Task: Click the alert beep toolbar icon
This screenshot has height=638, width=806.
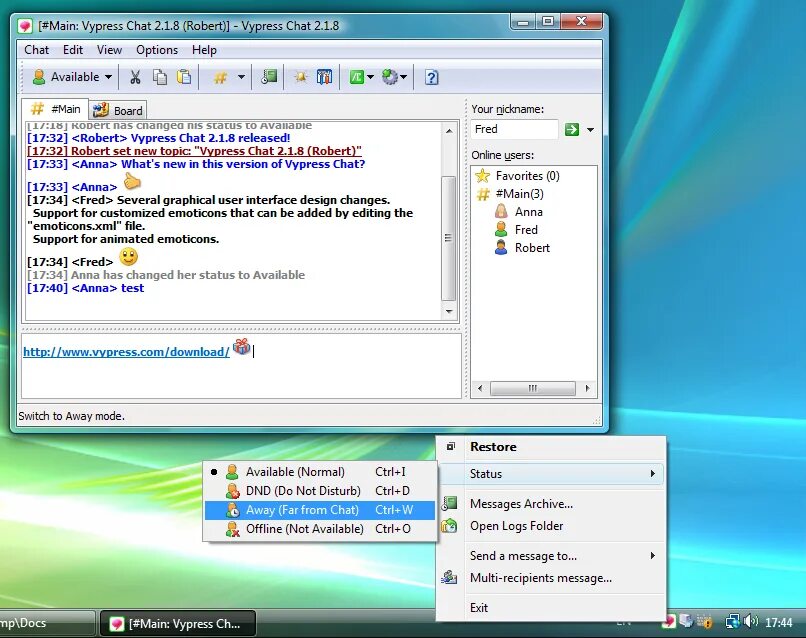Action: (300, 77)
